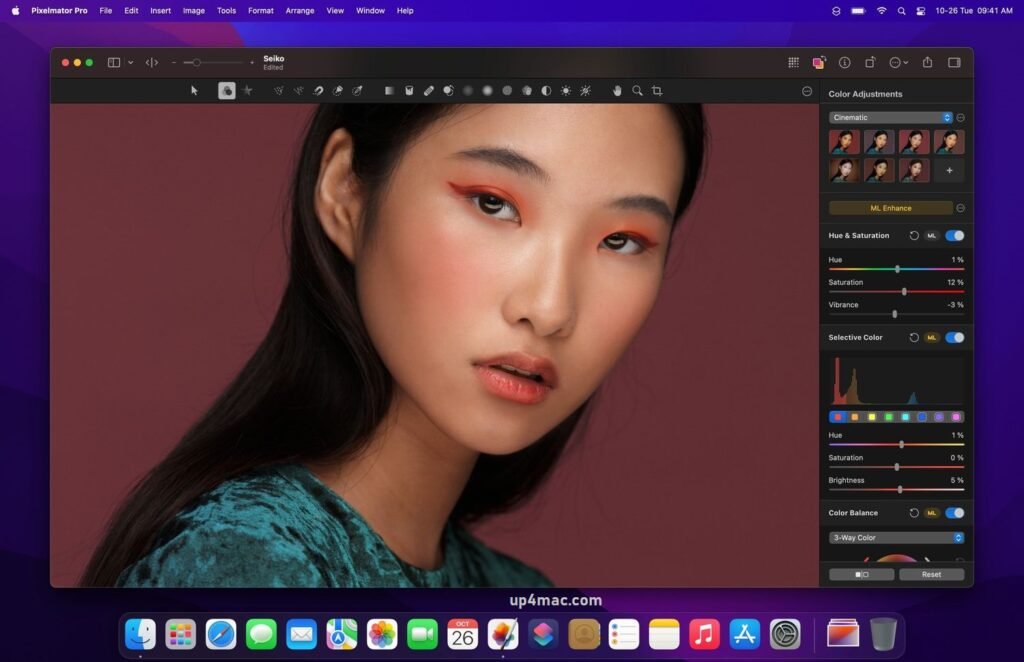Open the Tools menu

click(226, 11)
